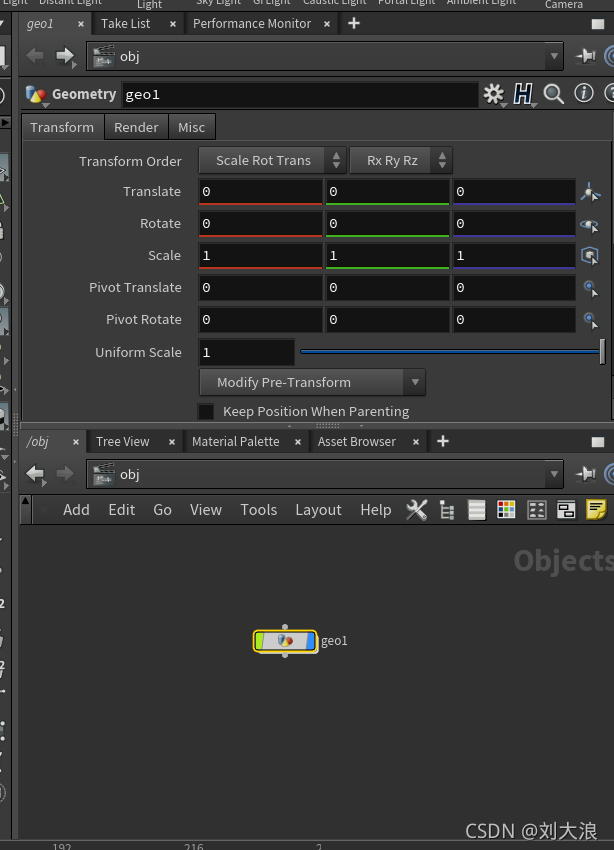The width and height of the screenshot is (614, 850).
Task: Click the Scale Y input field
Action: [387, 256]
